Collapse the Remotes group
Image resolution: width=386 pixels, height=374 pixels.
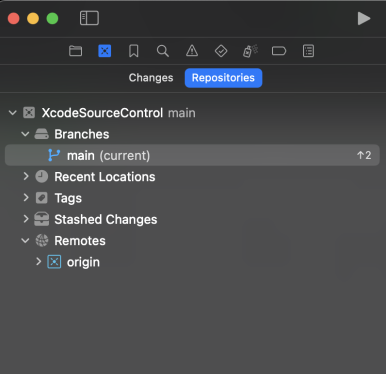pos(25,241)
